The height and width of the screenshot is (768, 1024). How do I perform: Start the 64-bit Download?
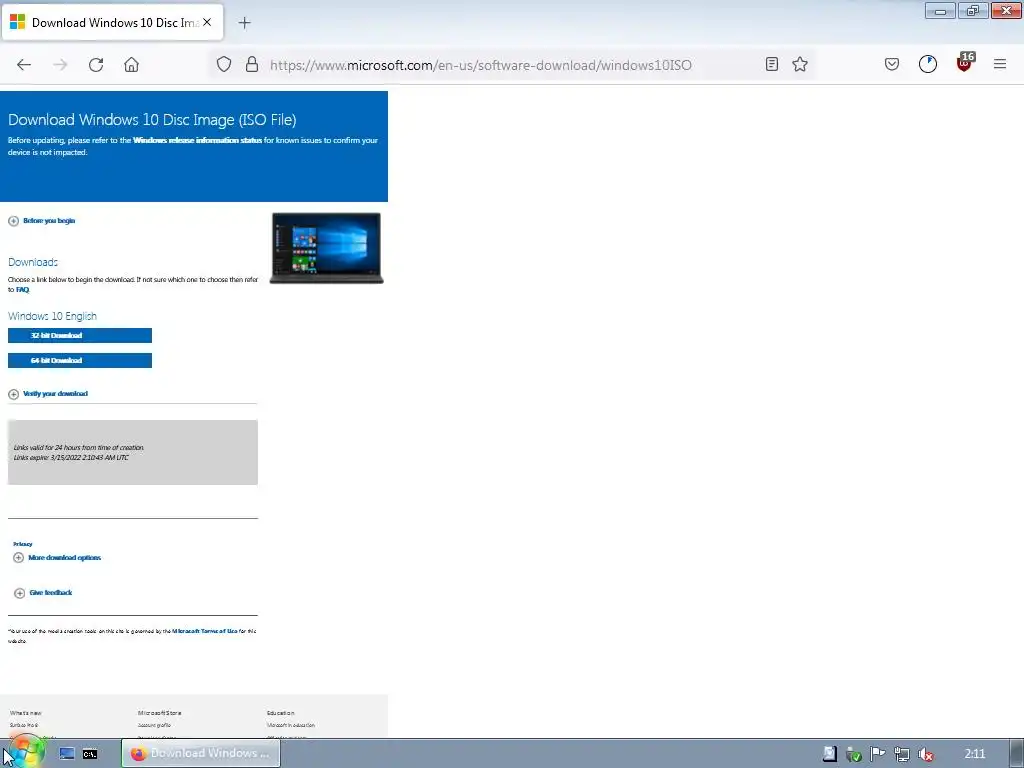[80, 360]
